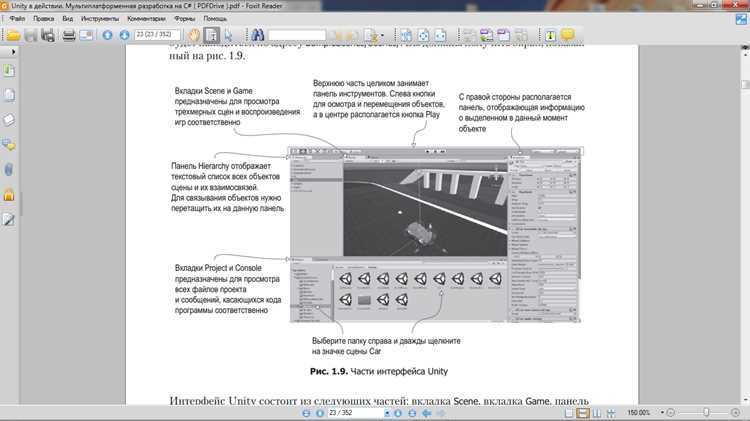Viewport: 750px width, 421px height.
Task: Go to previous page using up arrow
Action: (107, 35)
